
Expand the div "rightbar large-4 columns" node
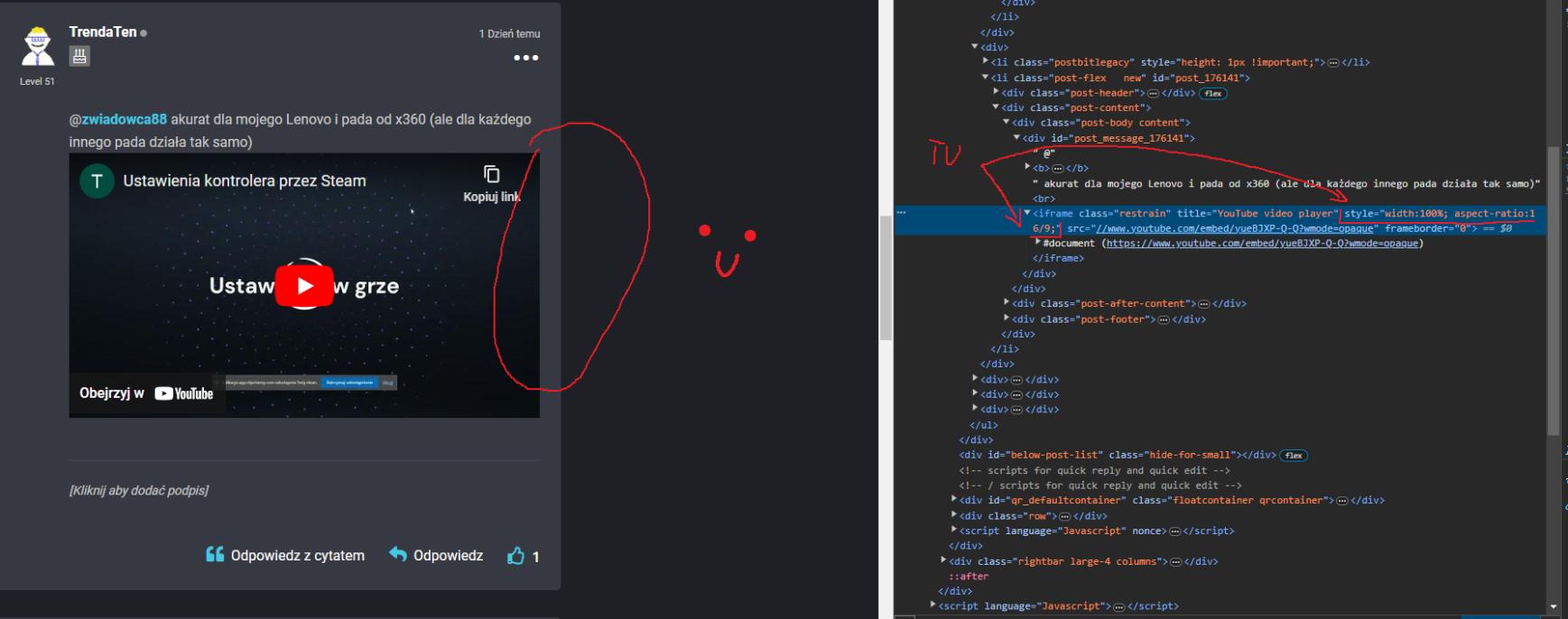(943, 560)
